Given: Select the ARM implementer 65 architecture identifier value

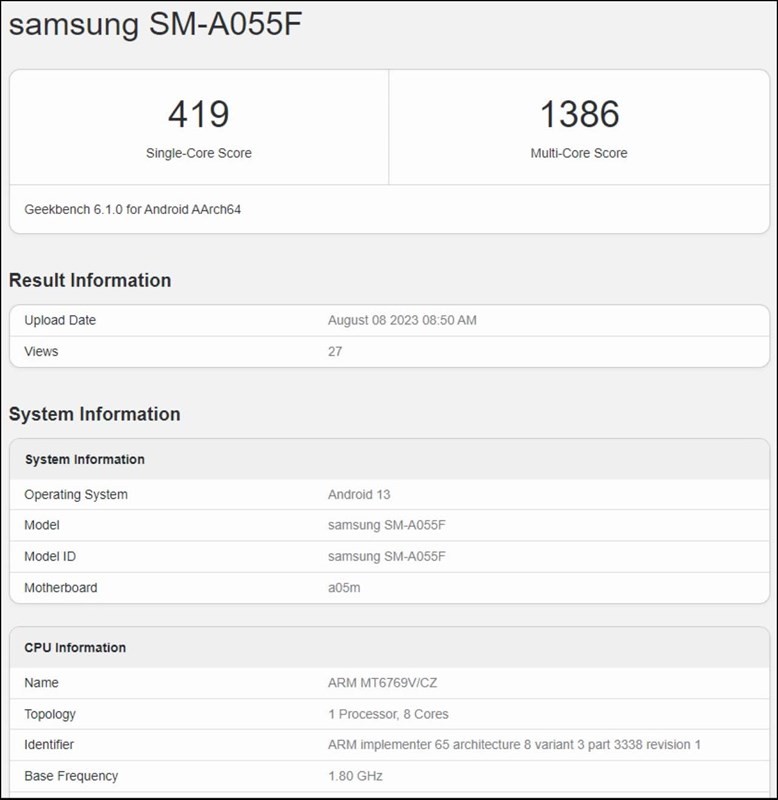Looking at the screenshot, I should pos(514,744).
